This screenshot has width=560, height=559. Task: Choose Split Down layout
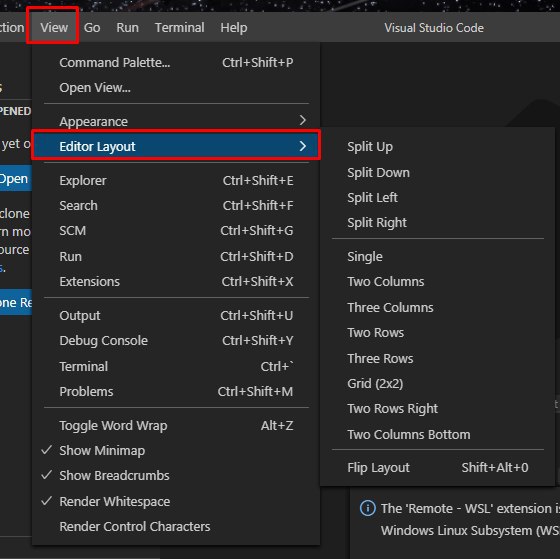point(438,173)
